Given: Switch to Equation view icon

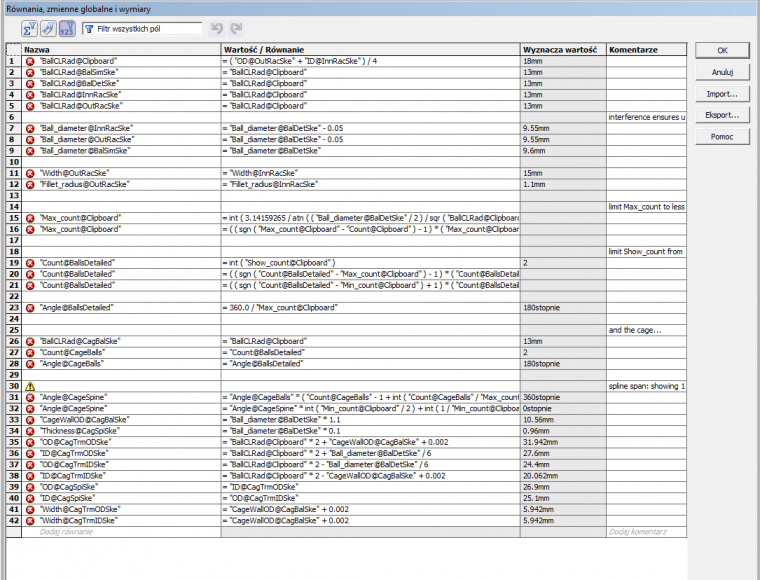Looking at the screenshot, I should (30, 29).
